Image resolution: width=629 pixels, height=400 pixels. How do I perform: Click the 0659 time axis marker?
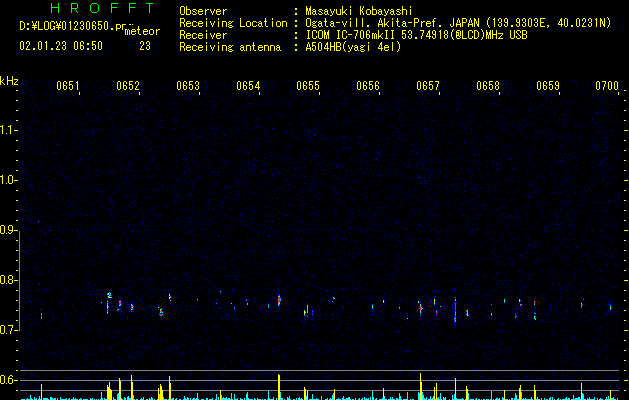(x=548, y=86)
